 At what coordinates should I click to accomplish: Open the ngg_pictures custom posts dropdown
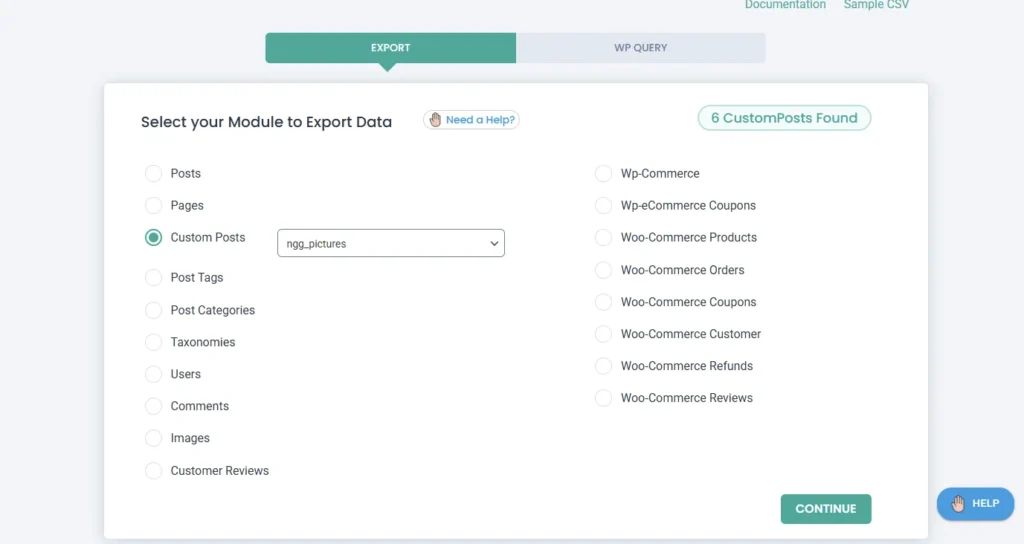coord(390,243)
